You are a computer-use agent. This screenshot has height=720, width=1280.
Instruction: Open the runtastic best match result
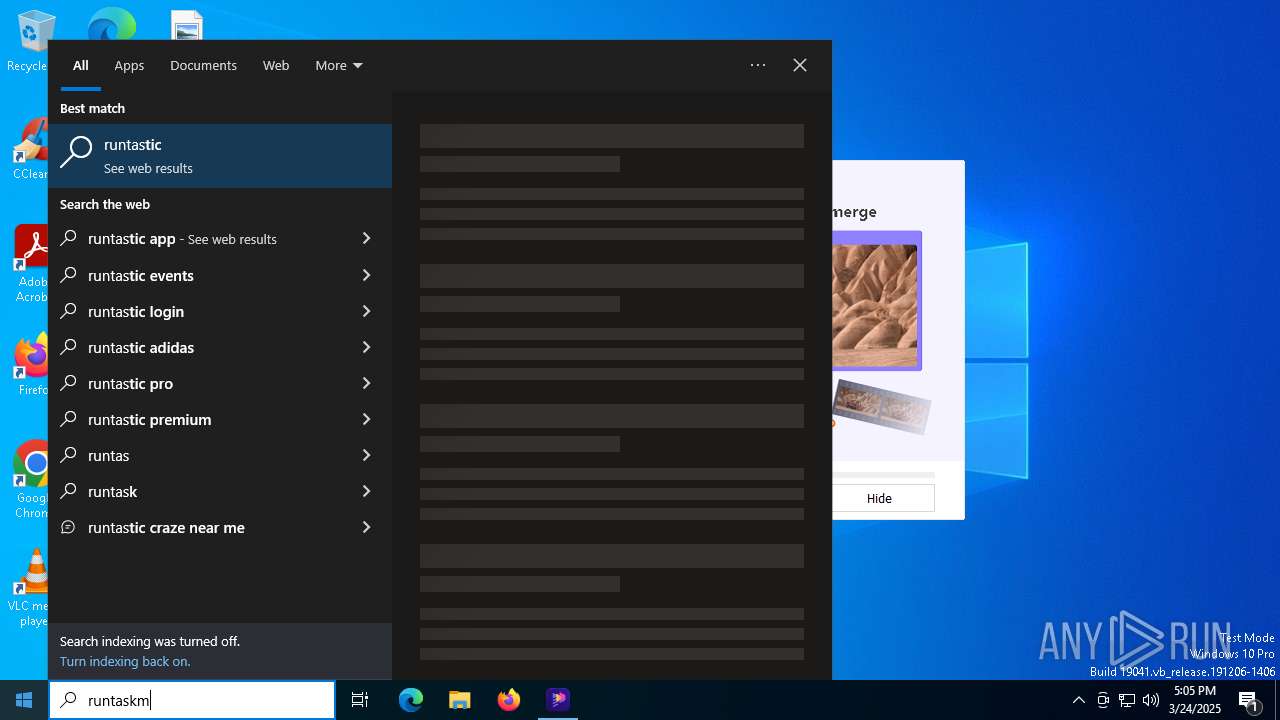point(220,156)
